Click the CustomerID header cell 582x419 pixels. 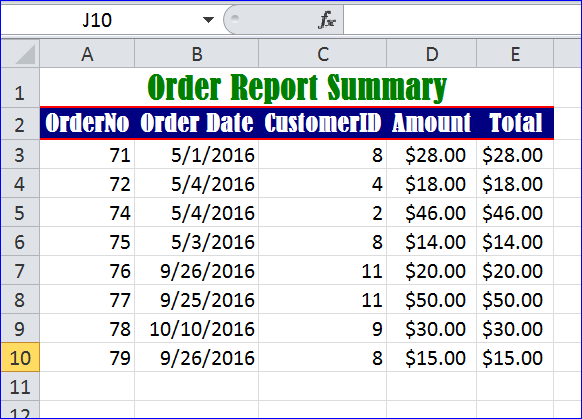click(x=323, y=123)
